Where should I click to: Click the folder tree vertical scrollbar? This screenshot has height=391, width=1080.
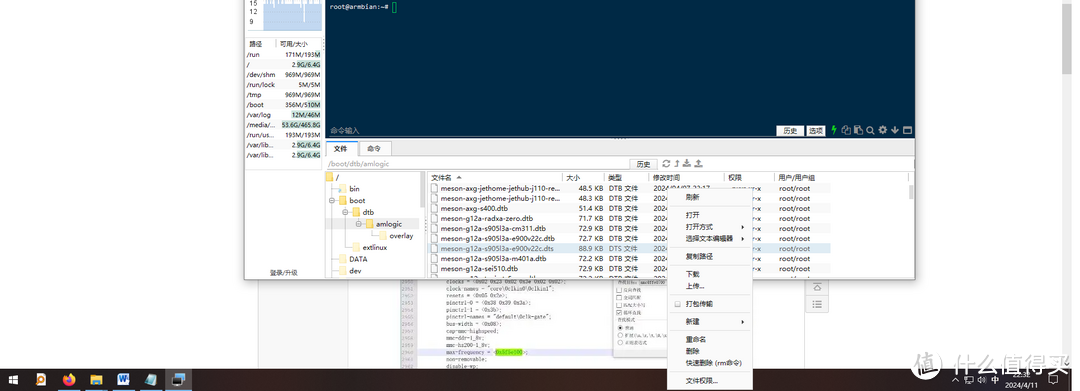[423, 190]
